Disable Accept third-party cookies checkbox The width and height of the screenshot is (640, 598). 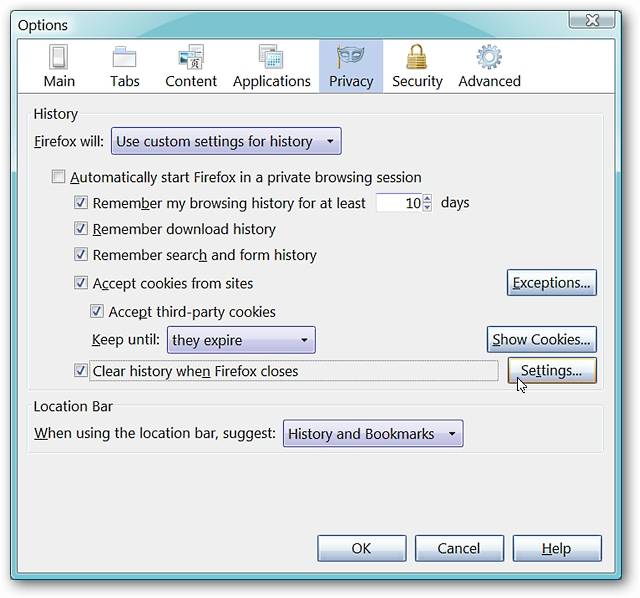tap(97, 311)
